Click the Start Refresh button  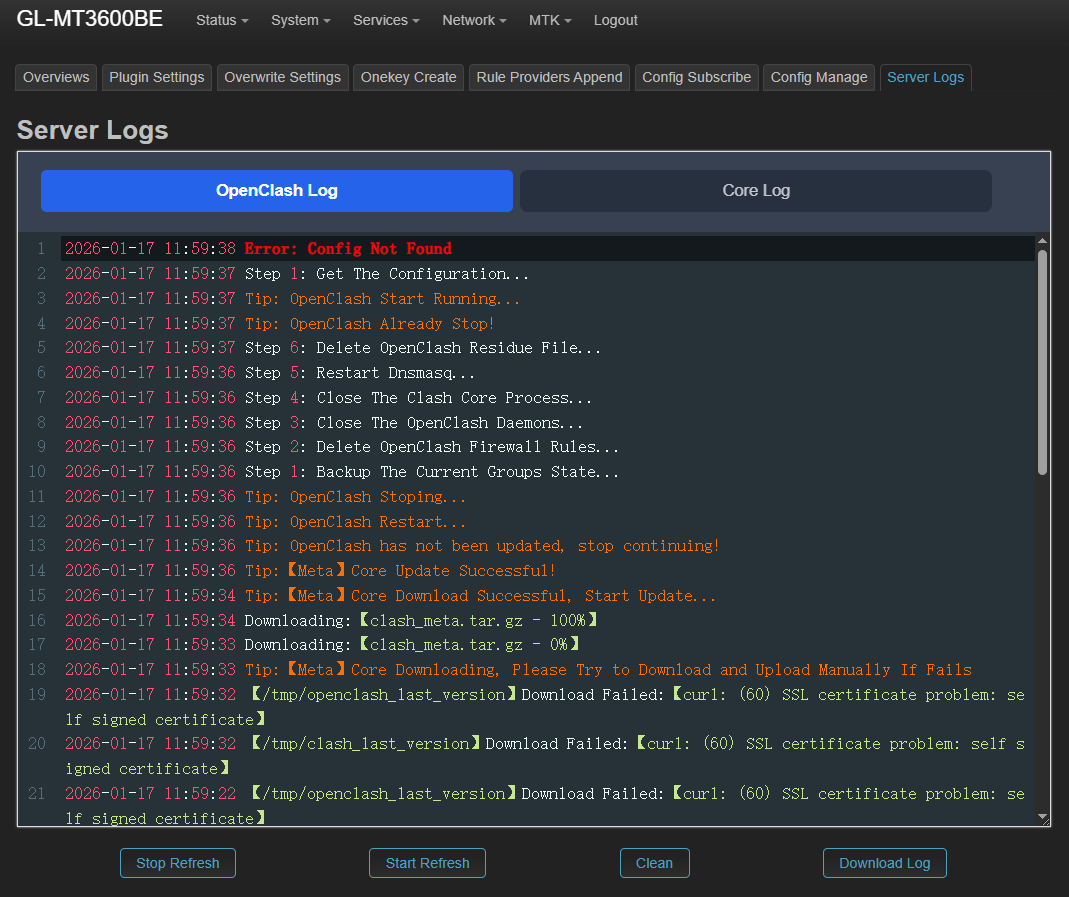pyautogui.click(x=427, y=863)
